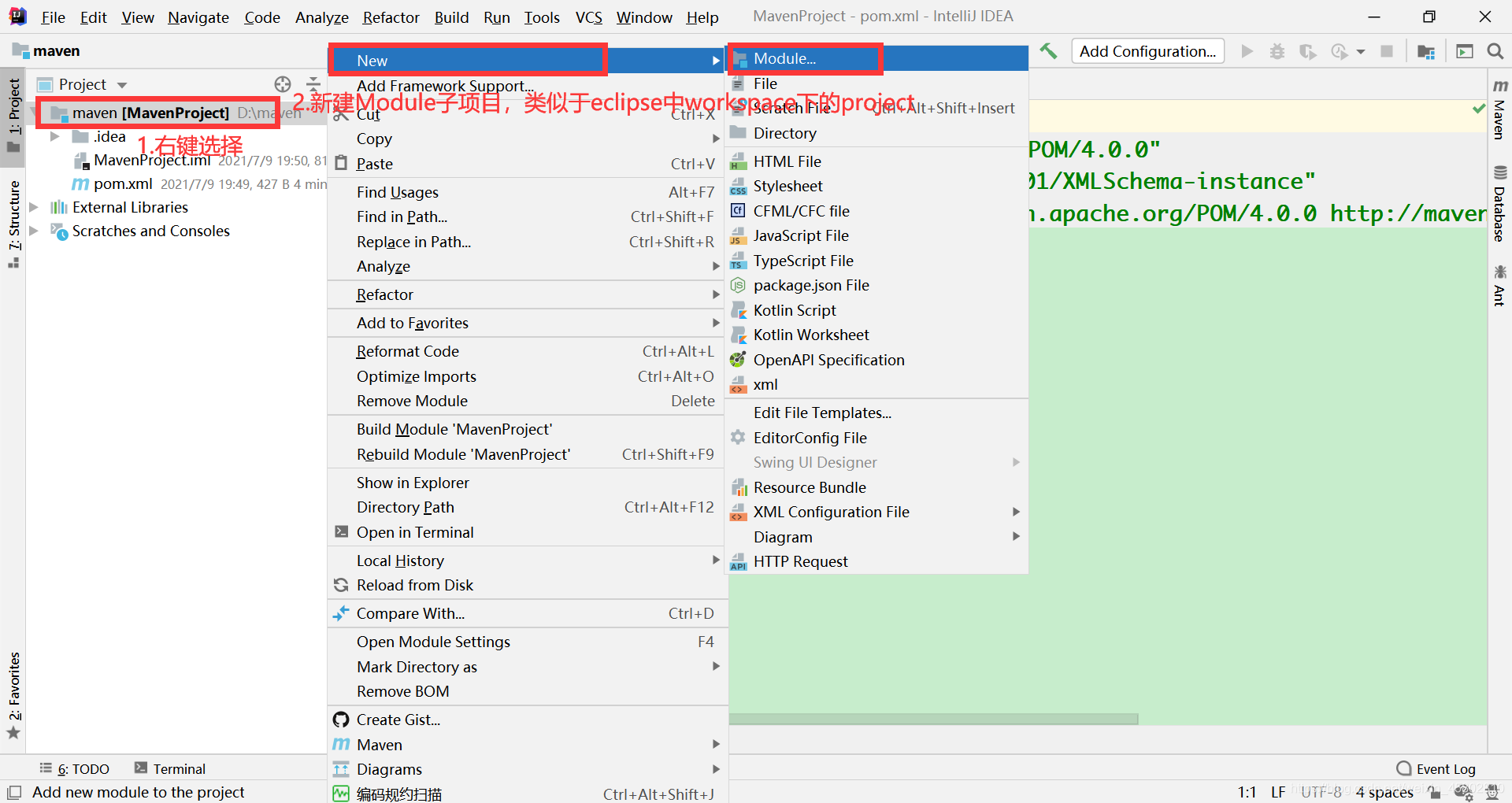Click the run configuration dropdown arrow in toolbar

coord(1360,52)
